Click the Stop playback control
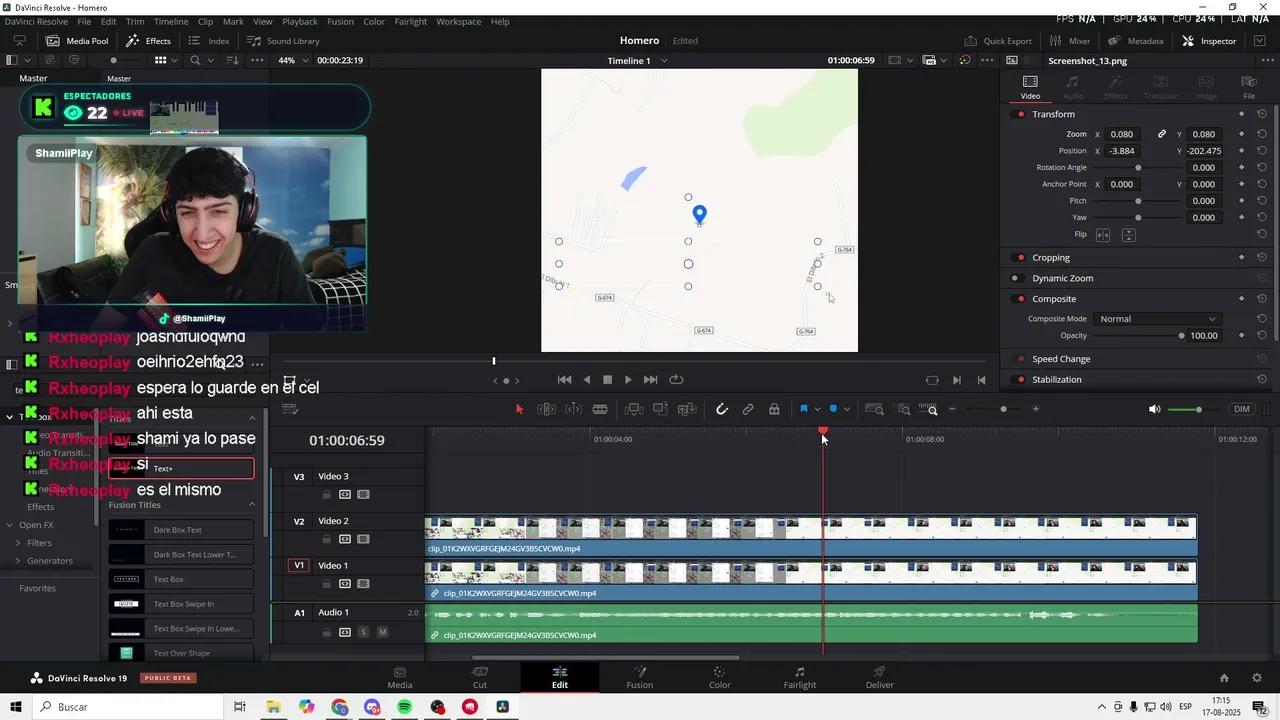This screenshot has width=1280, height=720. point(607,380)
